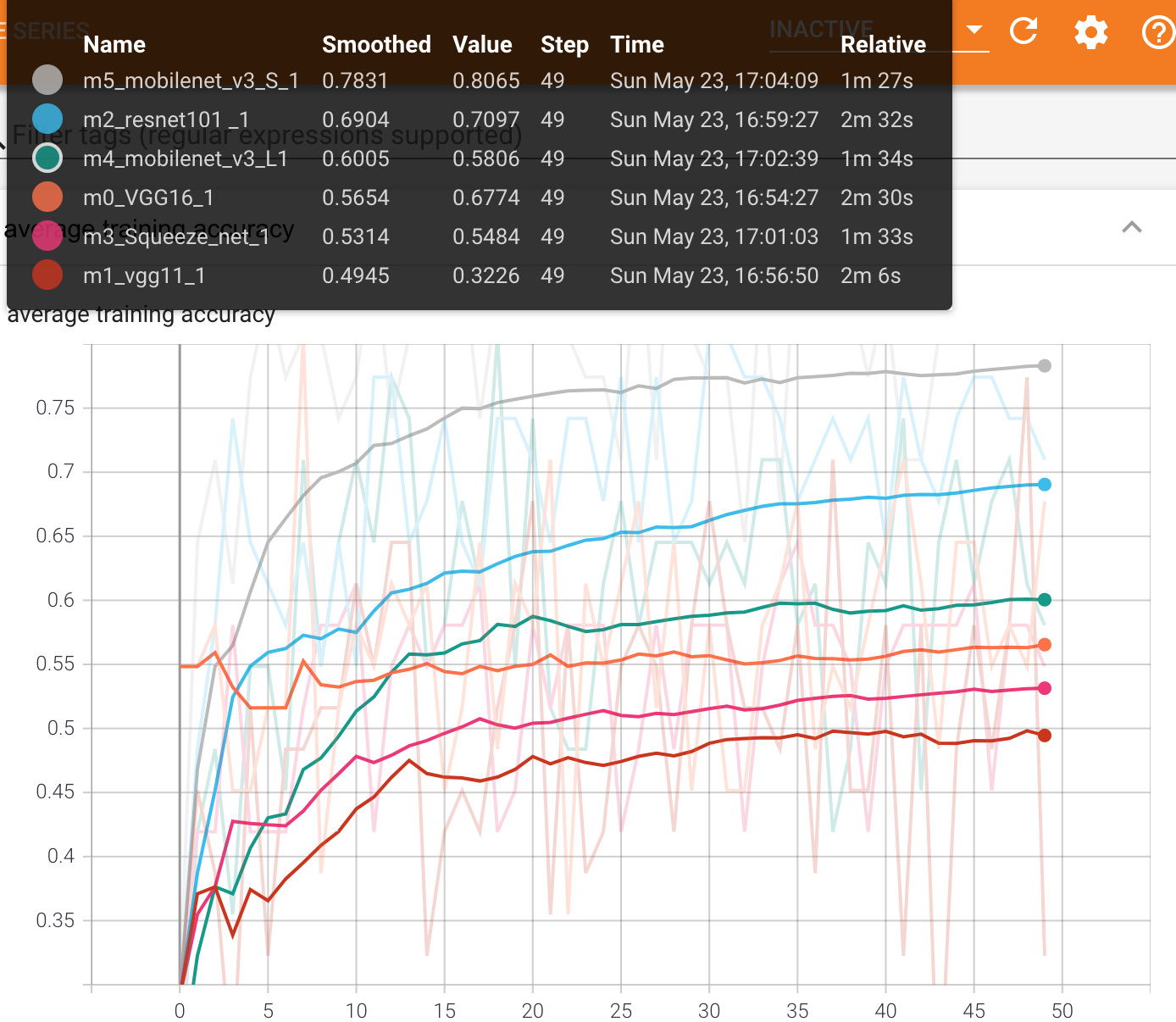
Task: Click the m0_VGG16_1 run name
Action: (x=148, y=197)
